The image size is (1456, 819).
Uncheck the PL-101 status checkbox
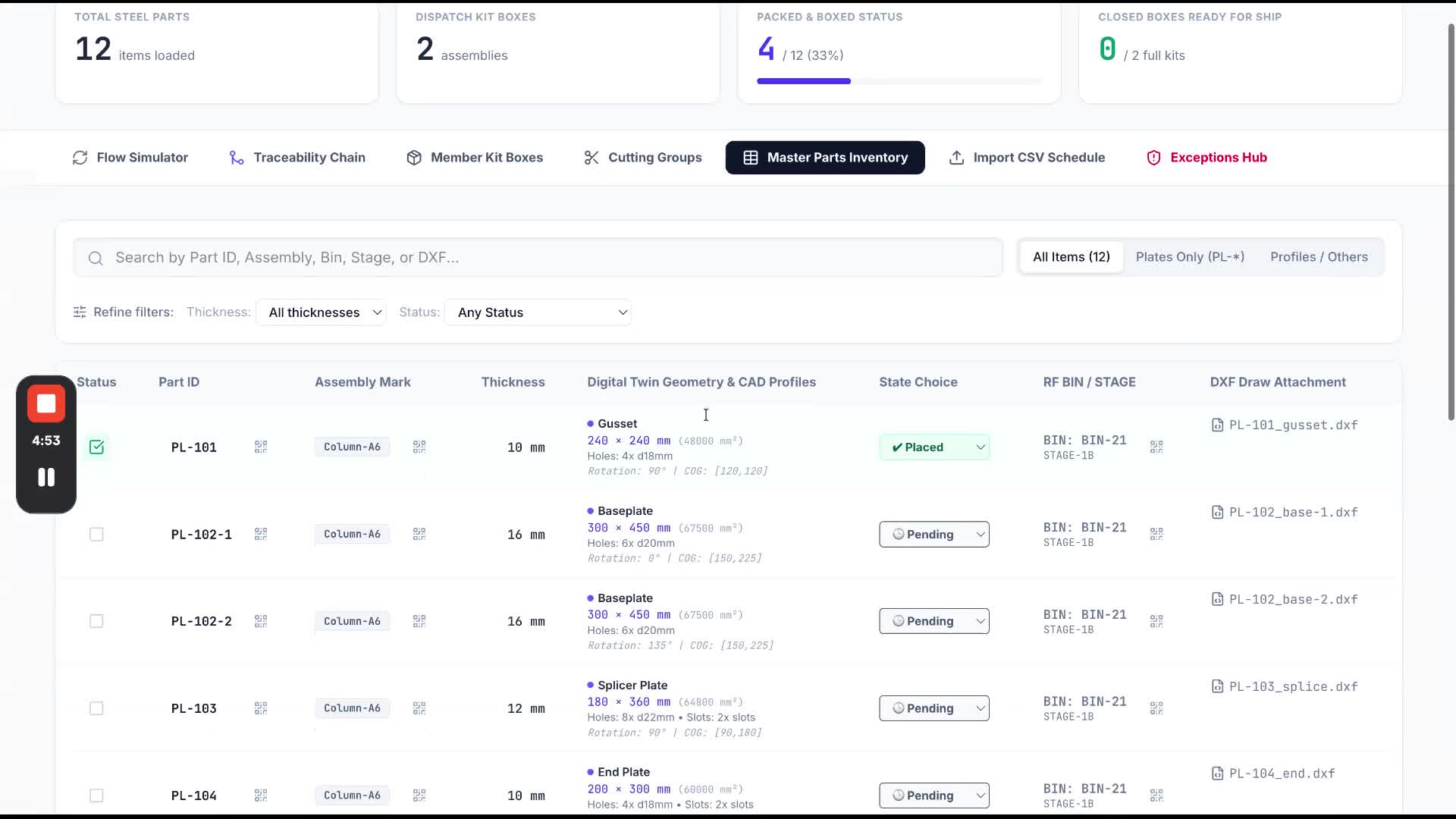pos(96,447)
